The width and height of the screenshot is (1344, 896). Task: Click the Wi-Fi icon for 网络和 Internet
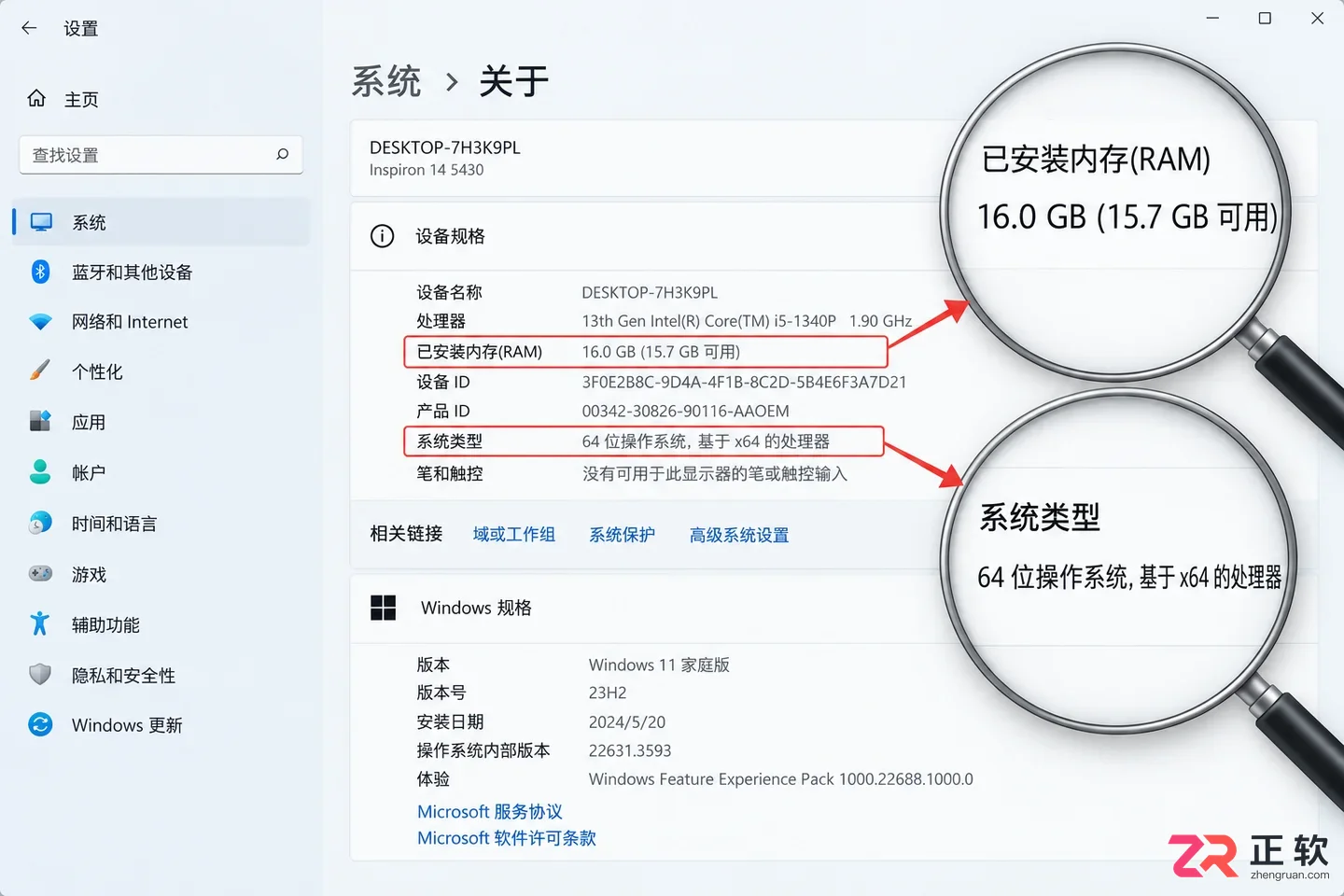[x=40, y=322]
